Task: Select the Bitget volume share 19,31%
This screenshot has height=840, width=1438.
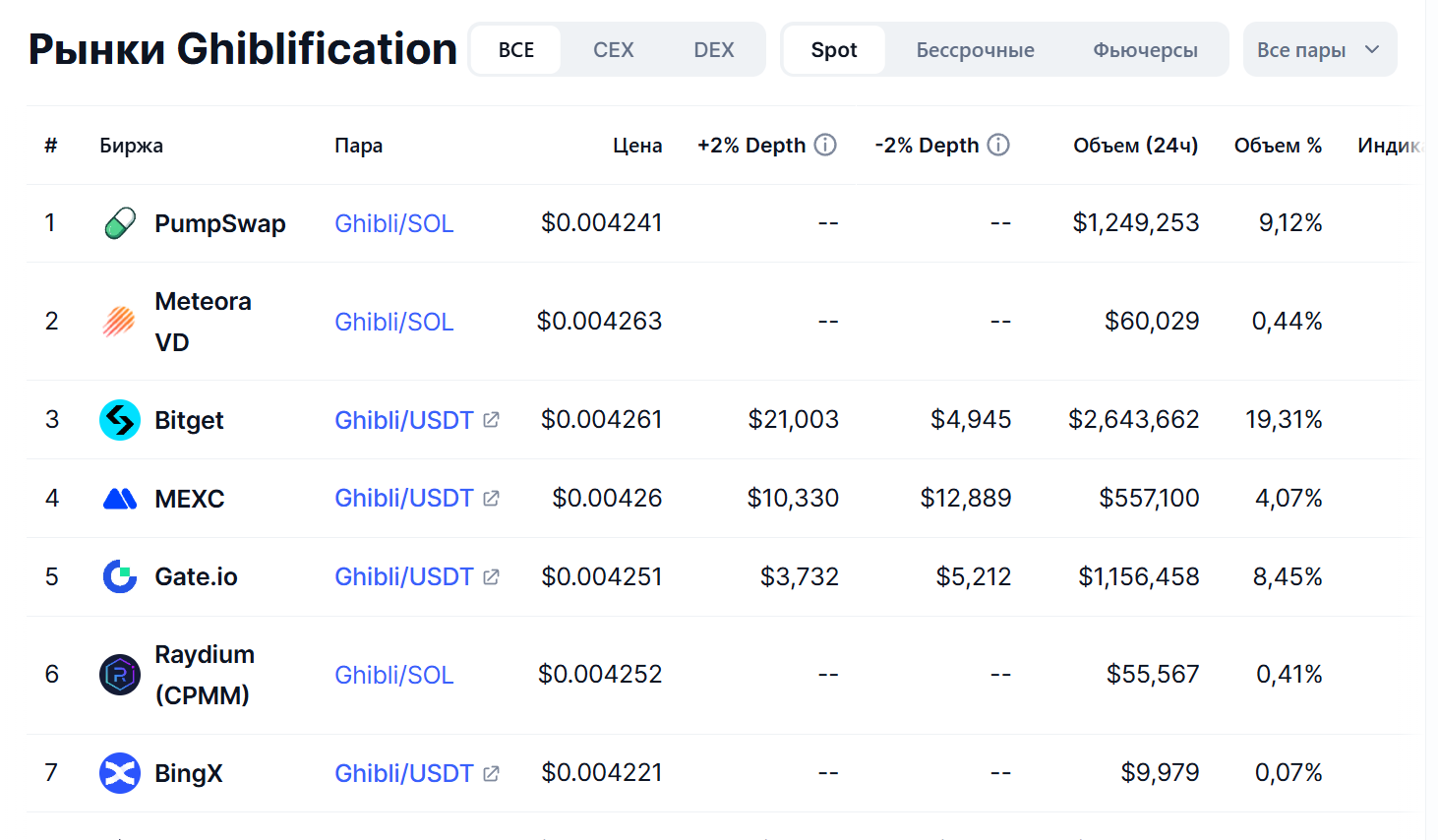Action: coord(1284,420)
